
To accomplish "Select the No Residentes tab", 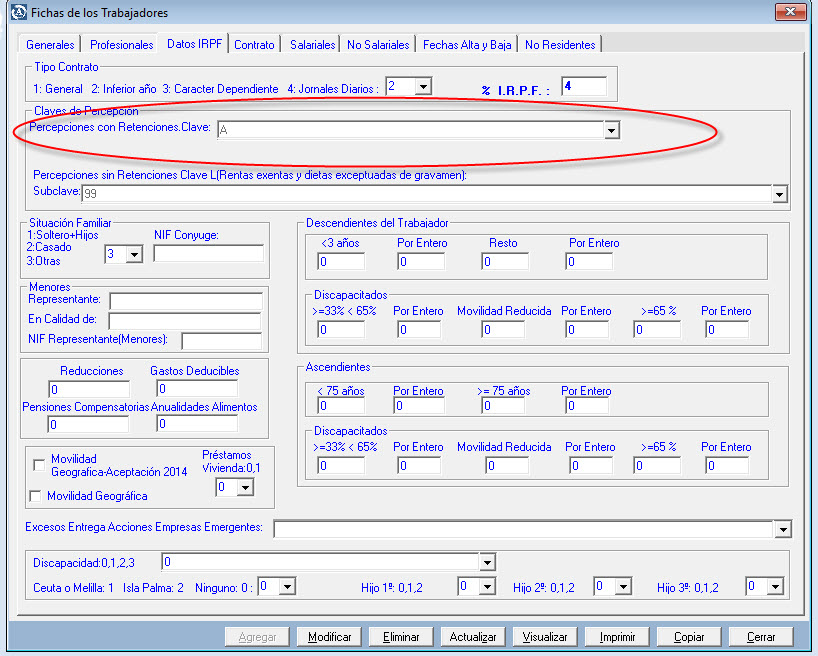I will click(560, 45).
